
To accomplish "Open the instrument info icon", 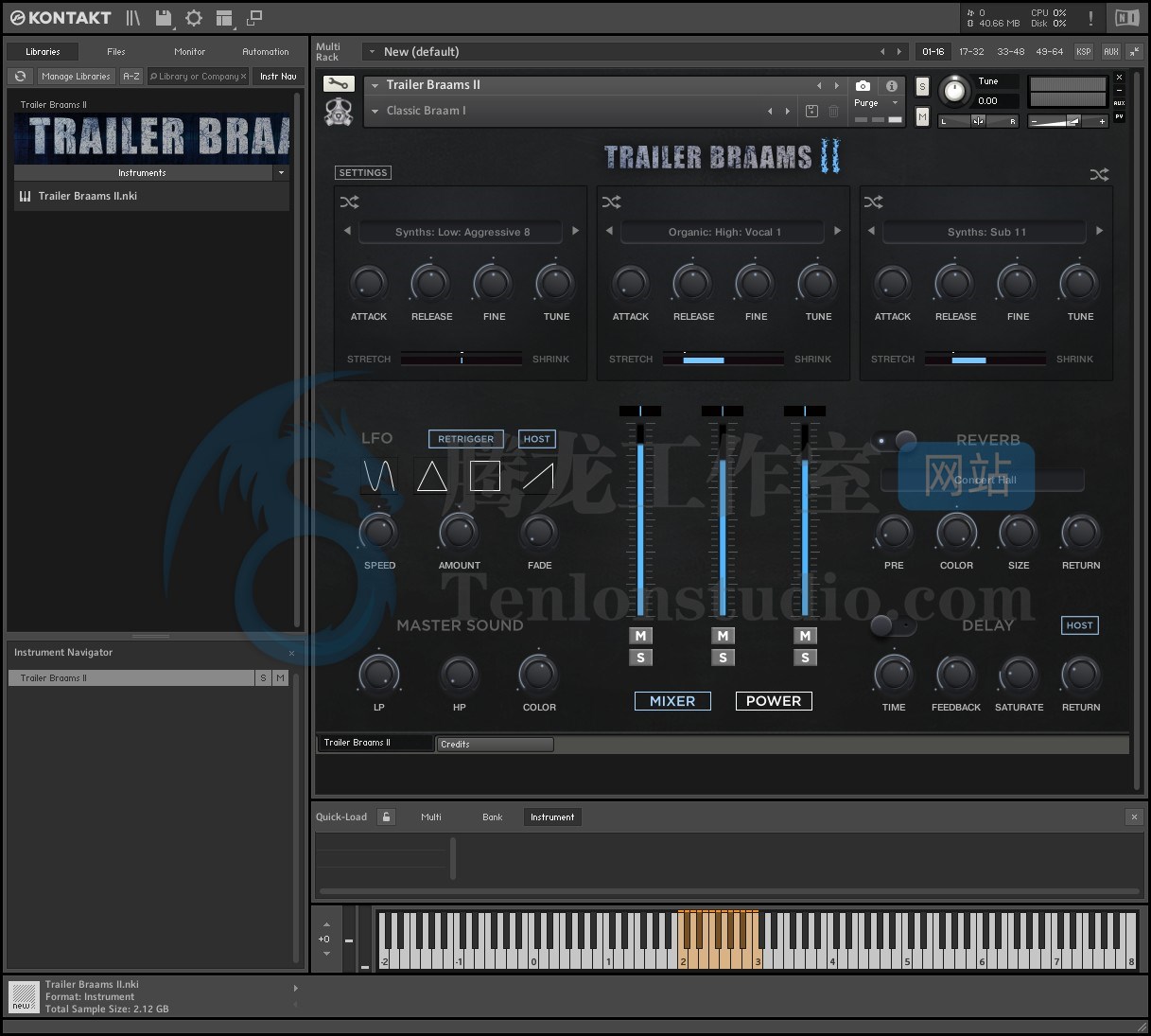I will tap(891, 85).
